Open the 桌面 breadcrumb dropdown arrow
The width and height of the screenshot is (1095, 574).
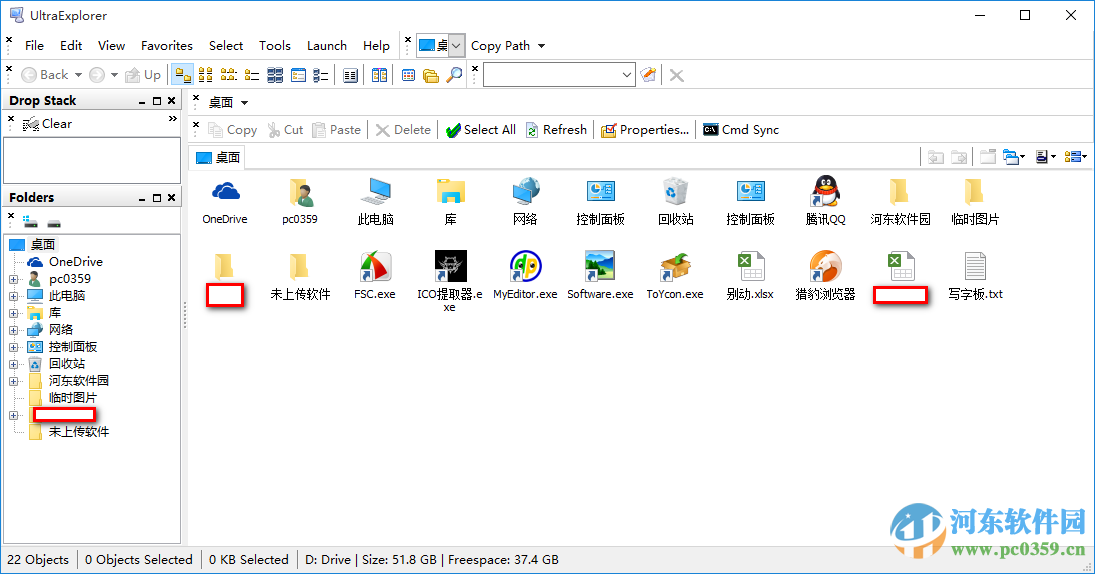tap(244, 103)
